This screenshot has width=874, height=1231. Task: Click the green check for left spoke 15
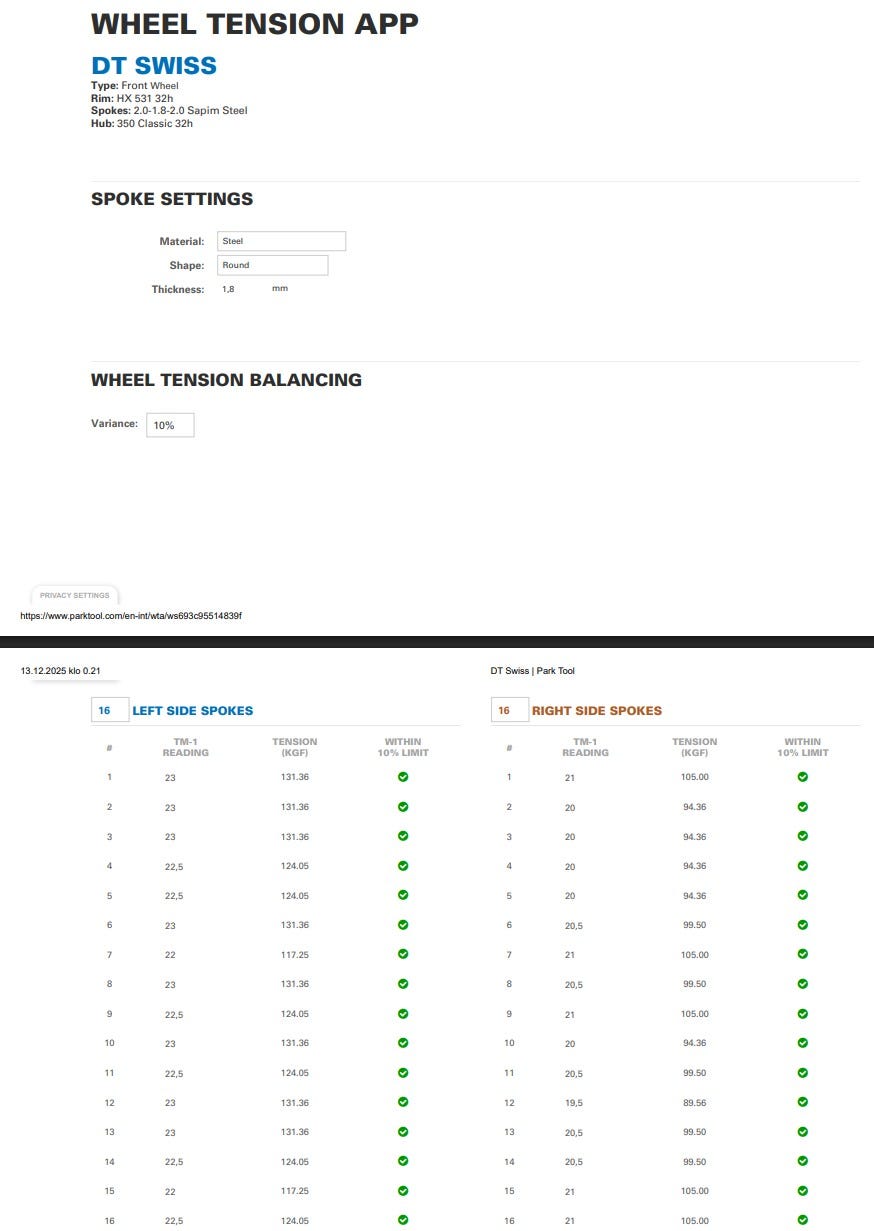click(403, 1191)
